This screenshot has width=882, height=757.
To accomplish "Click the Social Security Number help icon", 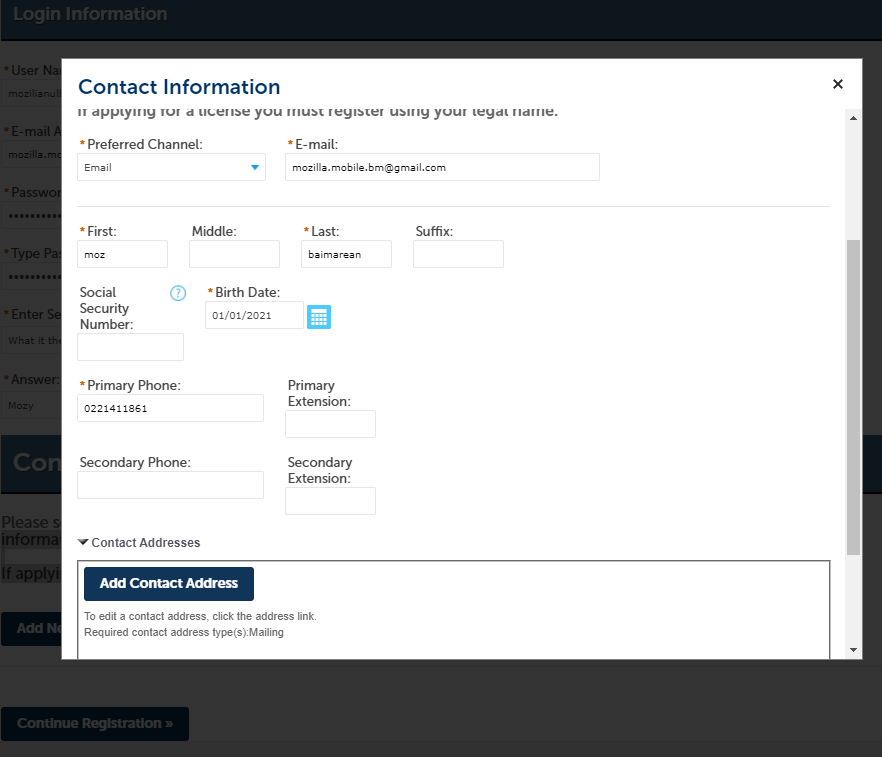I will tap(178, 293).
